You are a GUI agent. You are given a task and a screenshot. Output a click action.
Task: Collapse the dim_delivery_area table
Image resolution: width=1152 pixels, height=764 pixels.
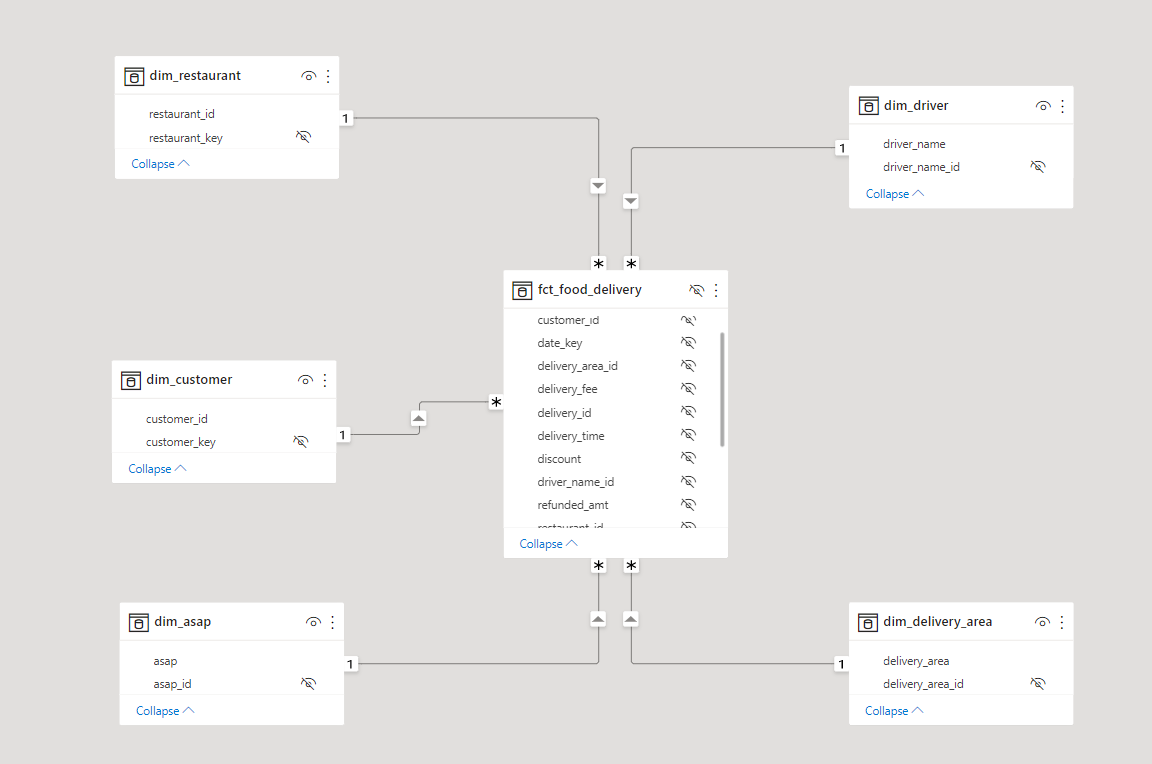(892, 710)
